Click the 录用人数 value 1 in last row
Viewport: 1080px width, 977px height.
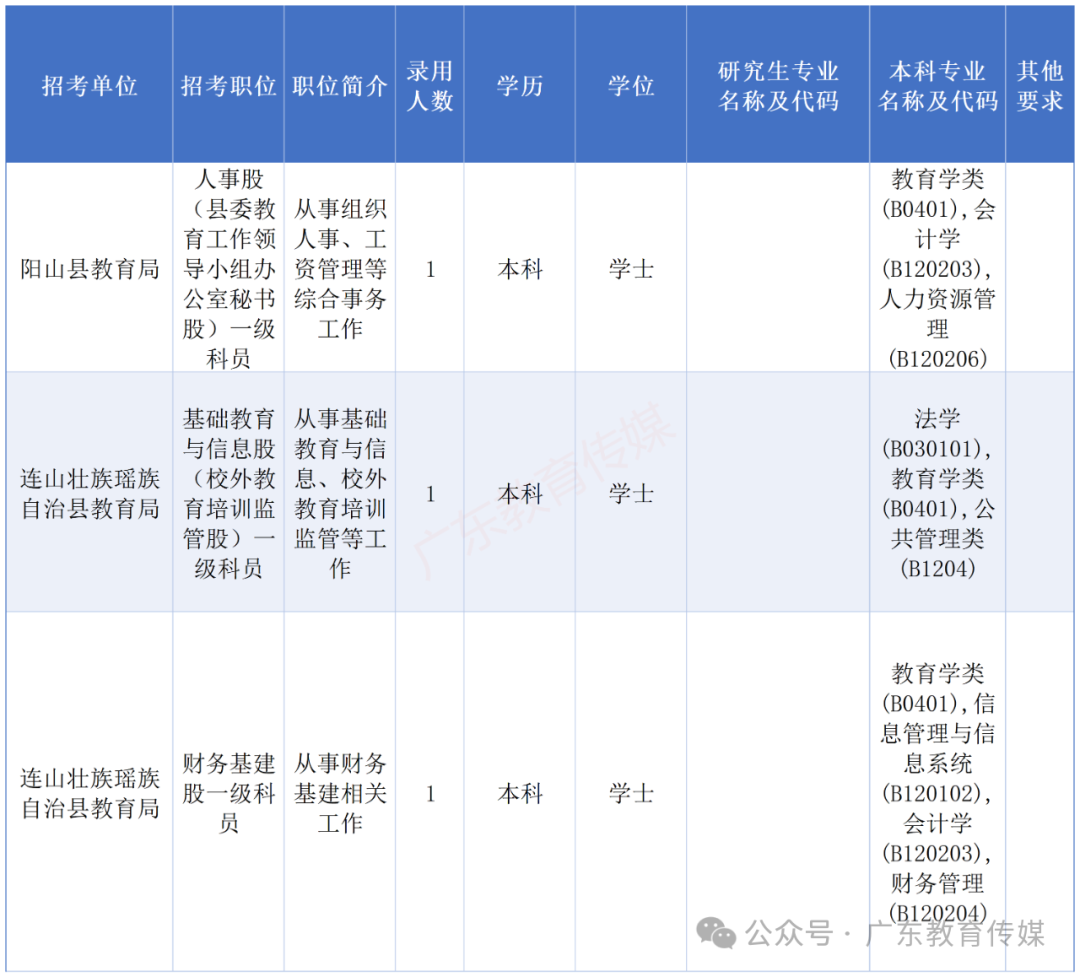tap(429, 794)
